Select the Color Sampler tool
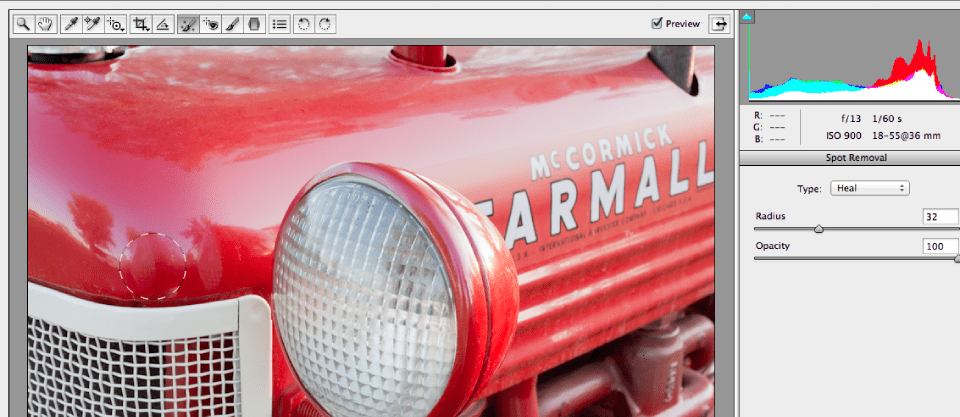 tap(92, 24)
